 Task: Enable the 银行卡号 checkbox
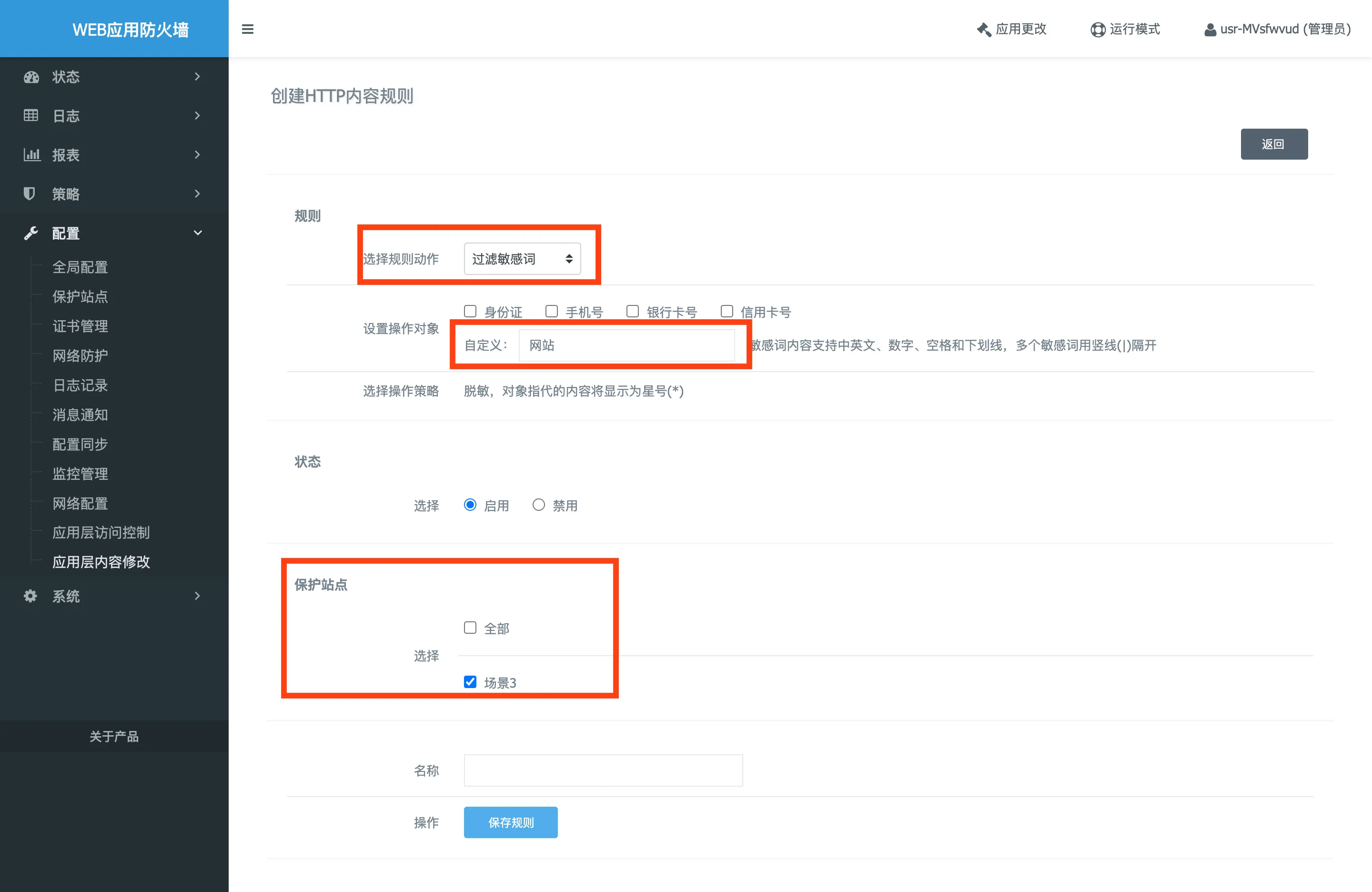click(632, 311)
